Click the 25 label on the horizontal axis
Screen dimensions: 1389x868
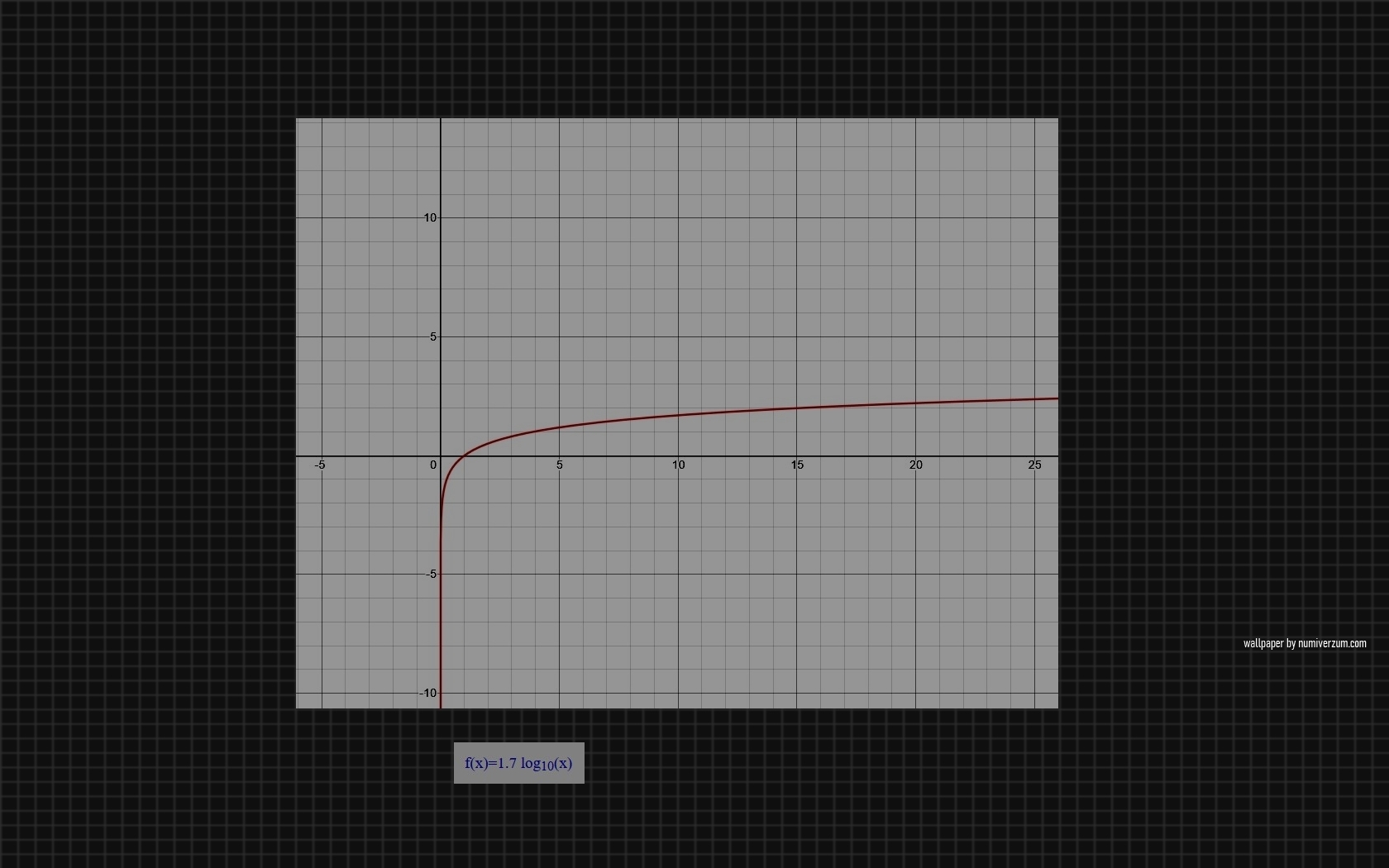pyautogui.click(x=1034, y=465)
